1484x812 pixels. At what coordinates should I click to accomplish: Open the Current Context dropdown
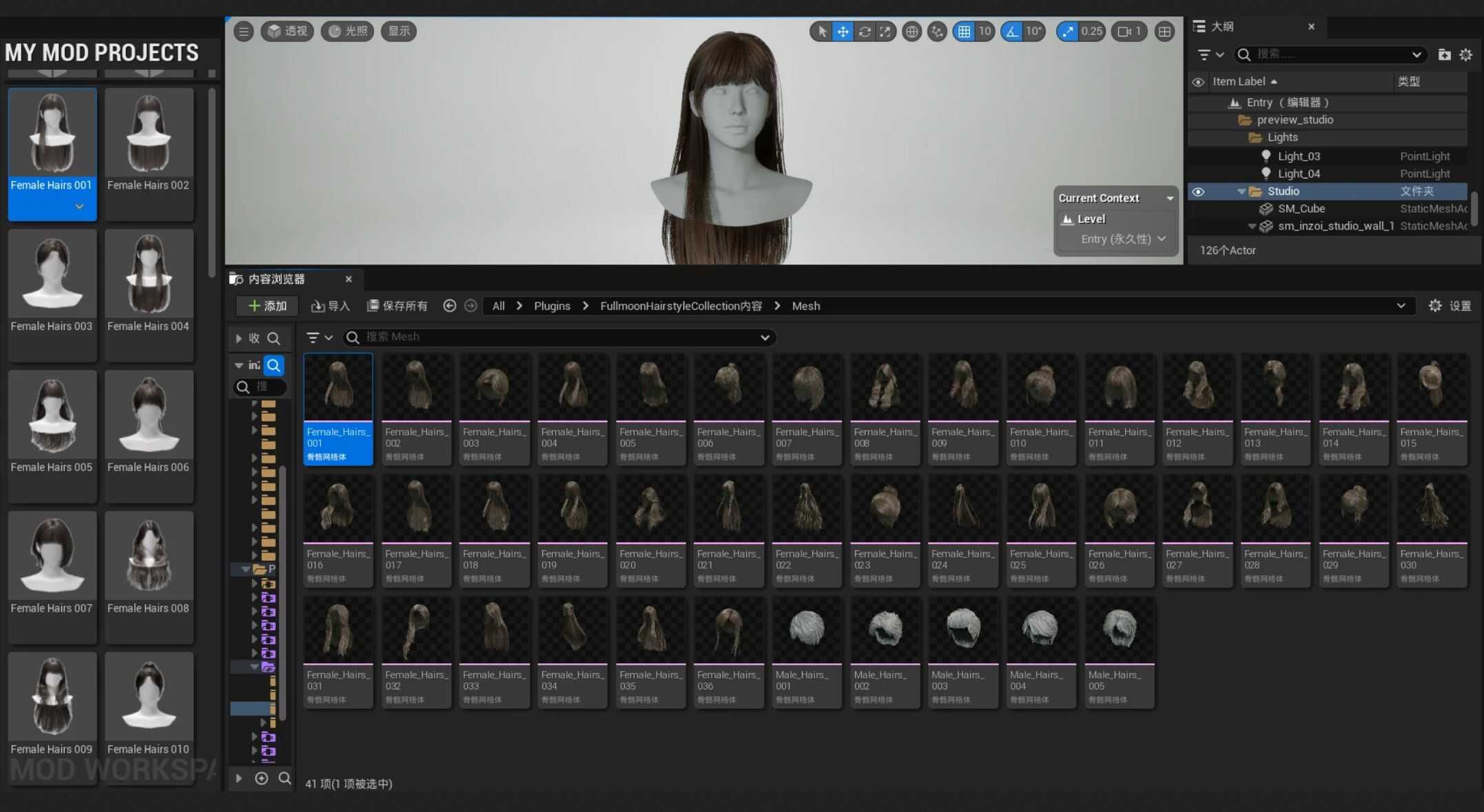coord(1169,198)
